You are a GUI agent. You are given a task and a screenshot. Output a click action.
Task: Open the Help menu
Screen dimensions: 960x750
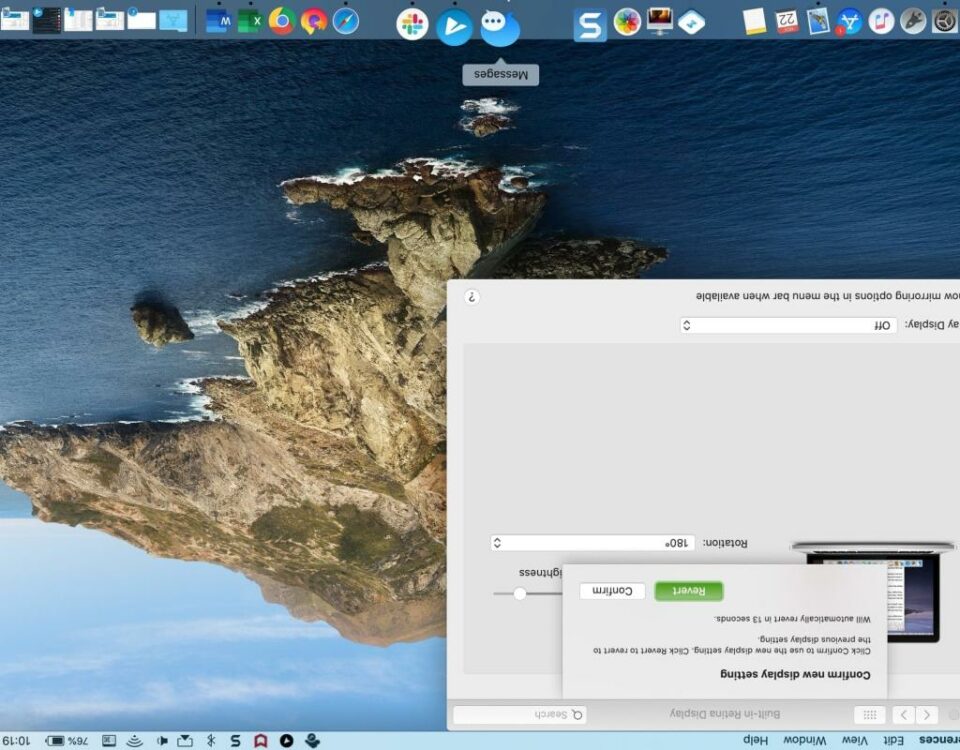(756, 740)
